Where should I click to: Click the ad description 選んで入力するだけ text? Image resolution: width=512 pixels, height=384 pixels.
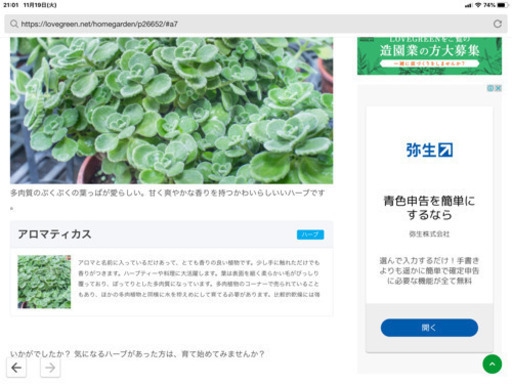[x=429, y=271]
